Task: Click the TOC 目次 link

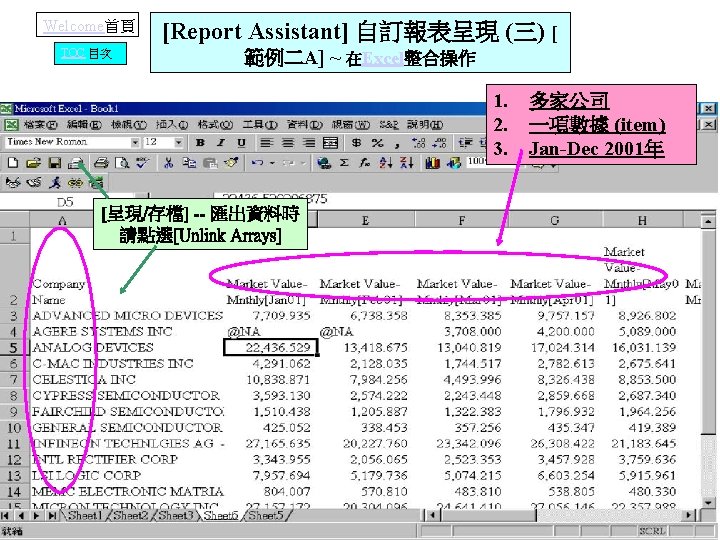Action: 90,54
